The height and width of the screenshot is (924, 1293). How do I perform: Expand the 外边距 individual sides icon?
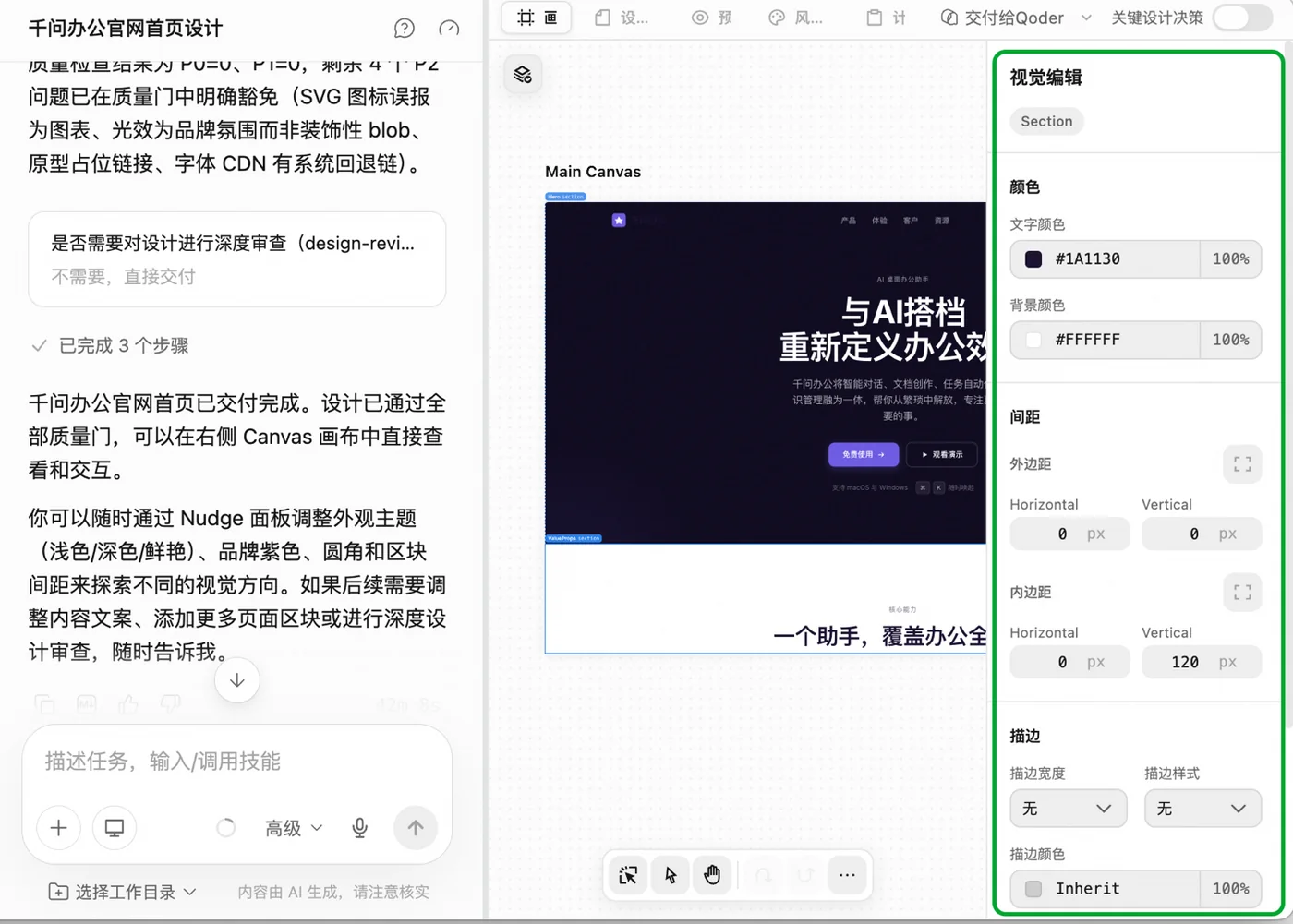pyautogui.click(x=1242, y=464)
